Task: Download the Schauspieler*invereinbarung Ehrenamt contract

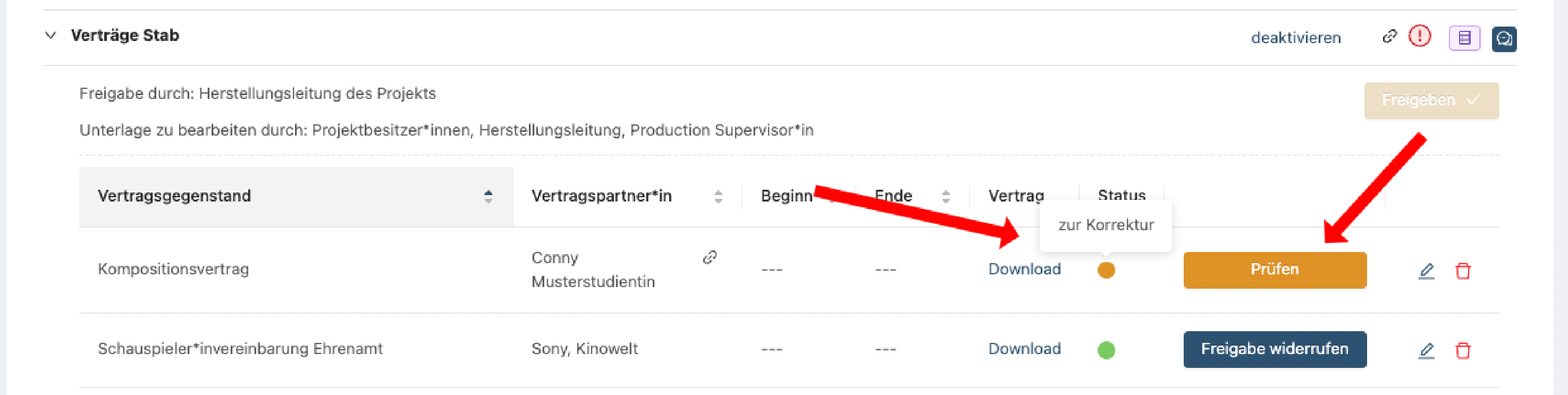Action: (x=1024, y=349)
